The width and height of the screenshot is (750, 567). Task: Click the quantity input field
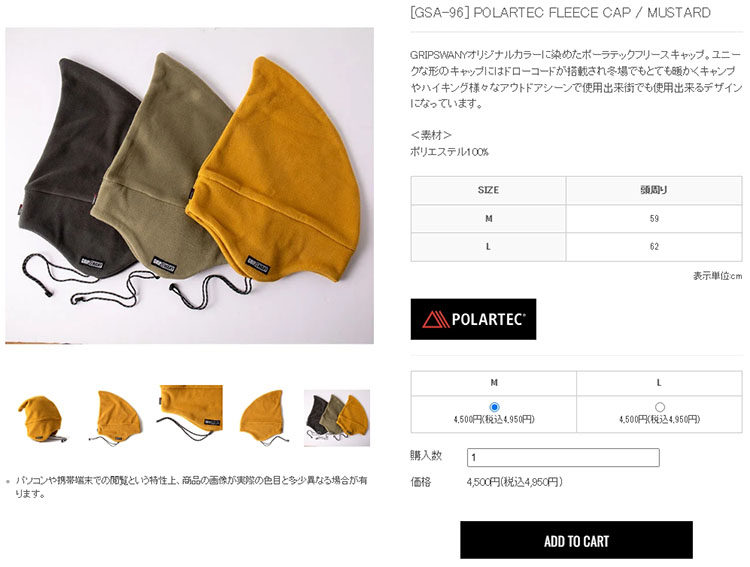[x=563, y=457]
